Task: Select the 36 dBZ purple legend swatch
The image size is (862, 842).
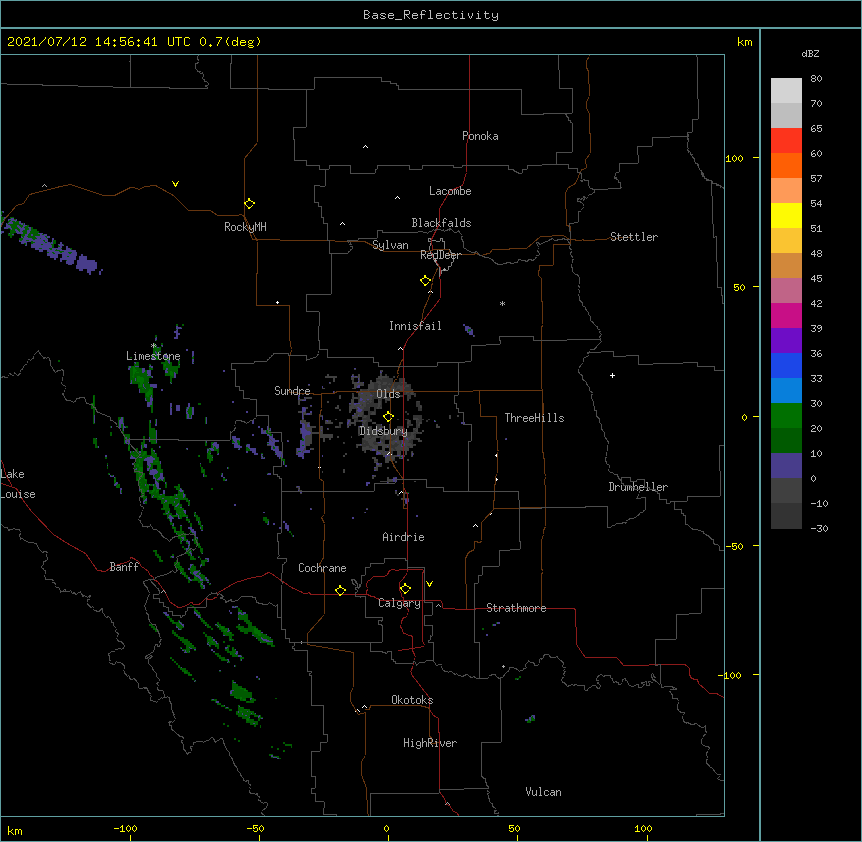Action: 786,340
